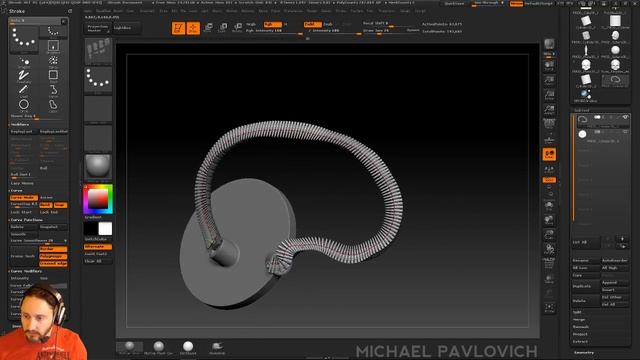
Task: Select the Rotate transform icon in top shelf
Action: (x=238, y=28)
